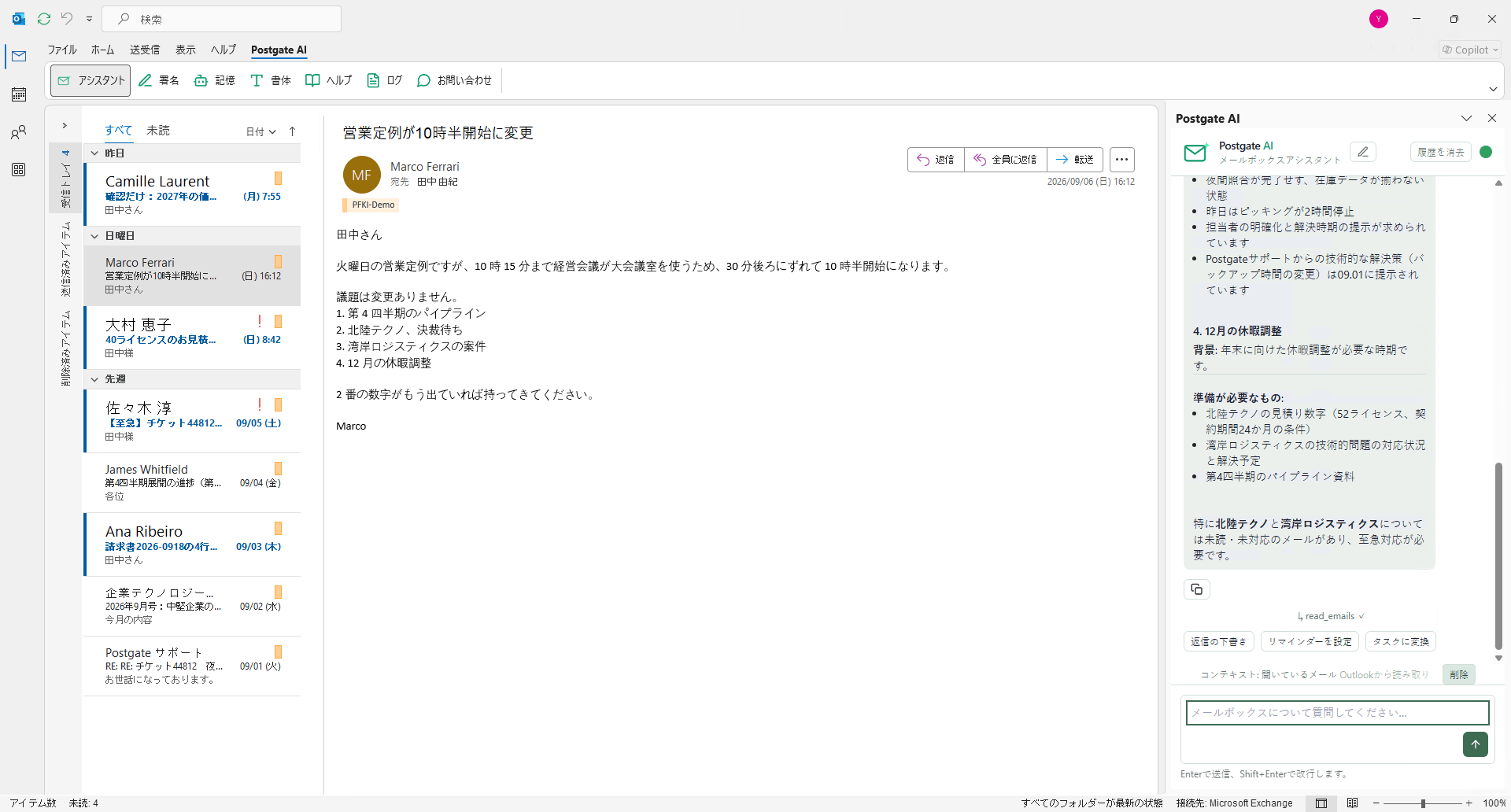Open the Apps grid in the sidebar
This screenshot has height=812, width=1511.
click(19, 170)
